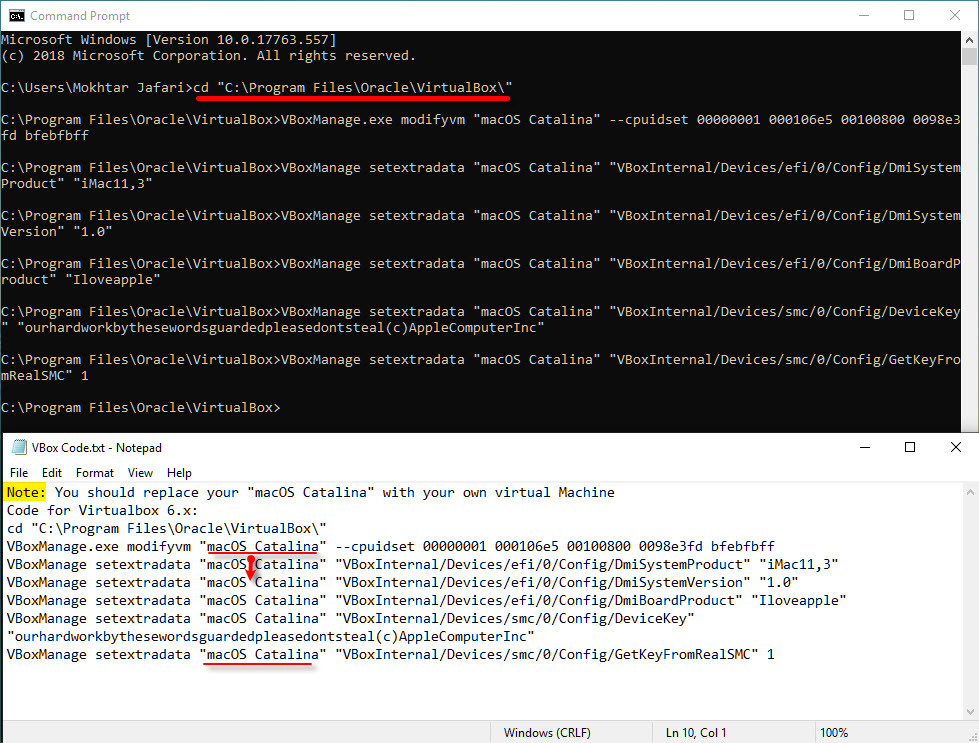This screenshot has width=979, height=743.
Task: Click the Notepad document icon in title bar
Action: coord(19,447)
